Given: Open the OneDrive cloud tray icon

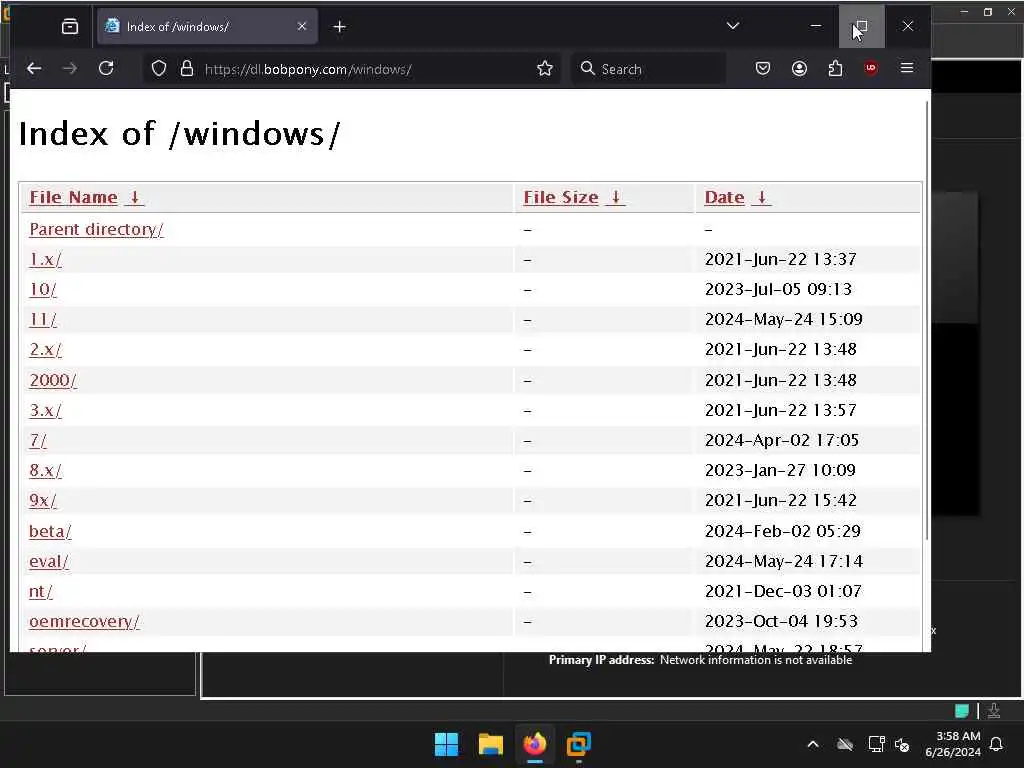Looking at the screenshot, I should click(845, 744).
